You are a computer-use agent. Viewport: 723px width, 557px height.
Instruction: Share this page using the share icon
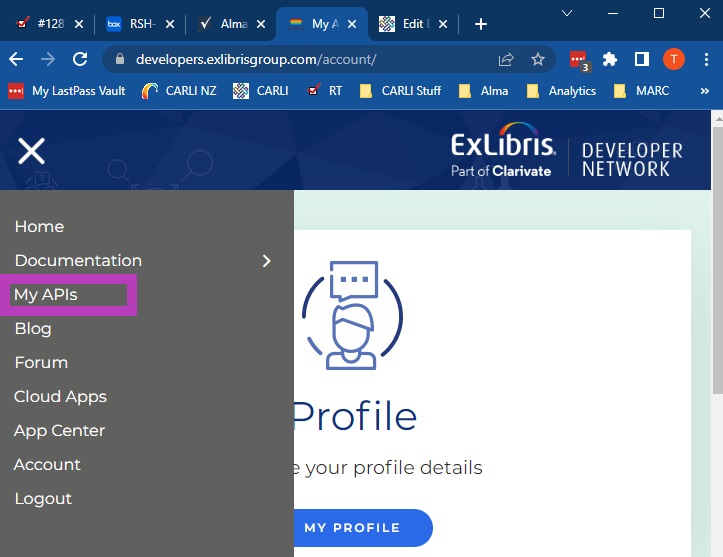click(x=506, y=59)
